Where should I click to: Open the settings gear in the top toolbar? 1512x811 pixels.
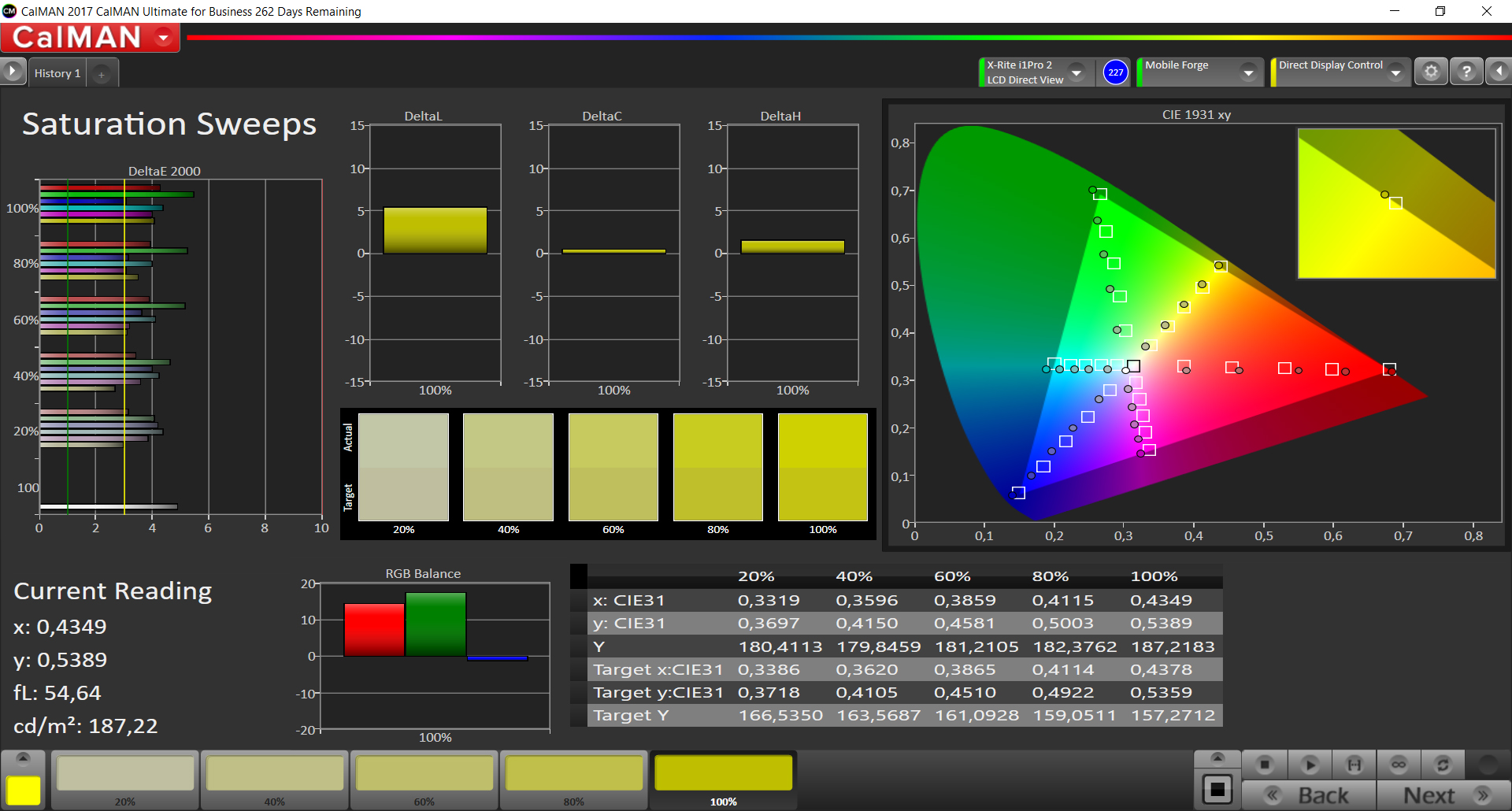[x=1431, y=72]
